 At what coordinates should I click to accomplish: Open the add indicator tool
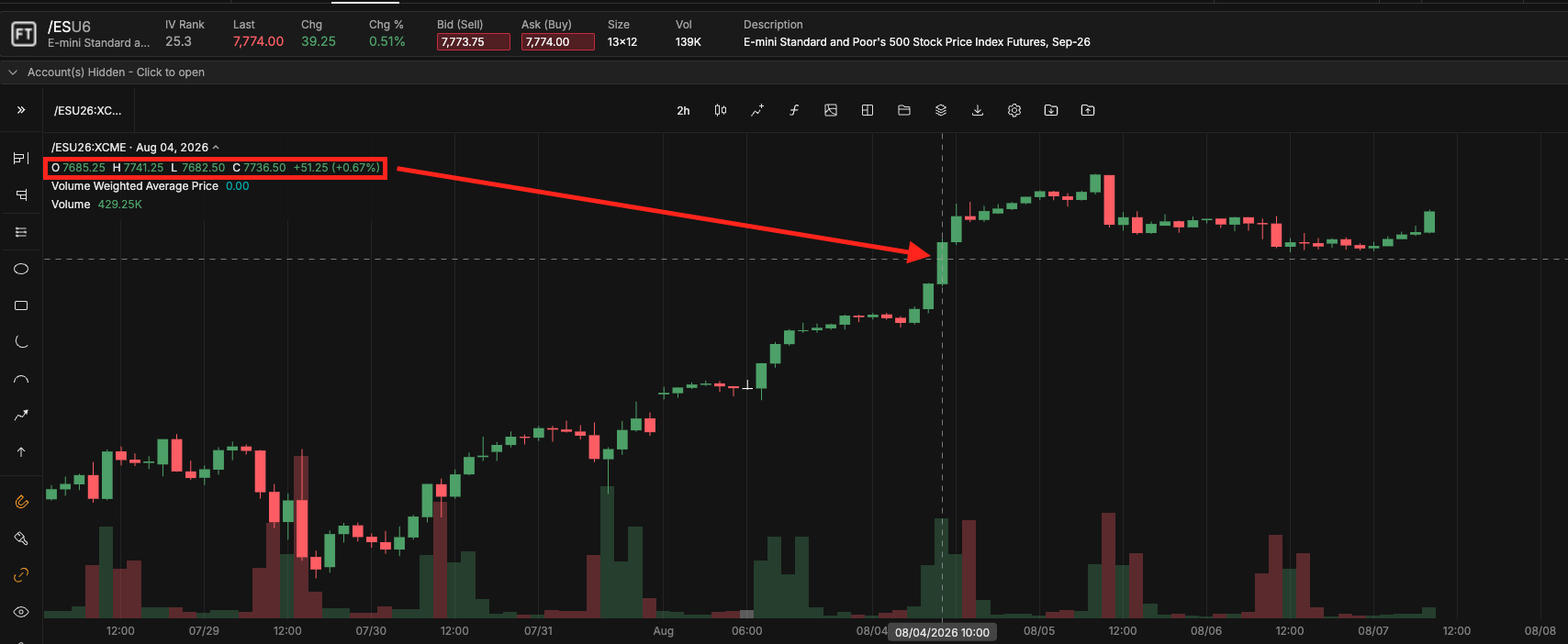point(757,110)
